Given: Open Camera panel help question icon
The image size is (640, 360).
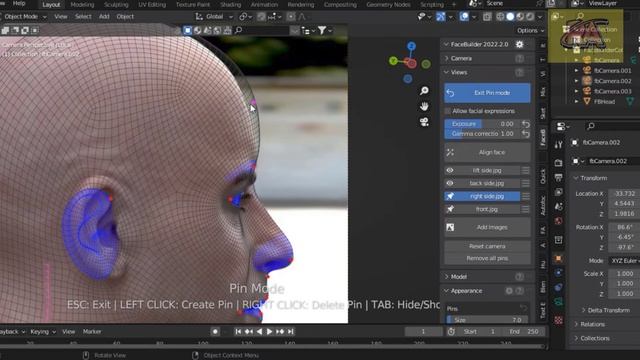Looking at the screenshot, I should tap(519, 58).
